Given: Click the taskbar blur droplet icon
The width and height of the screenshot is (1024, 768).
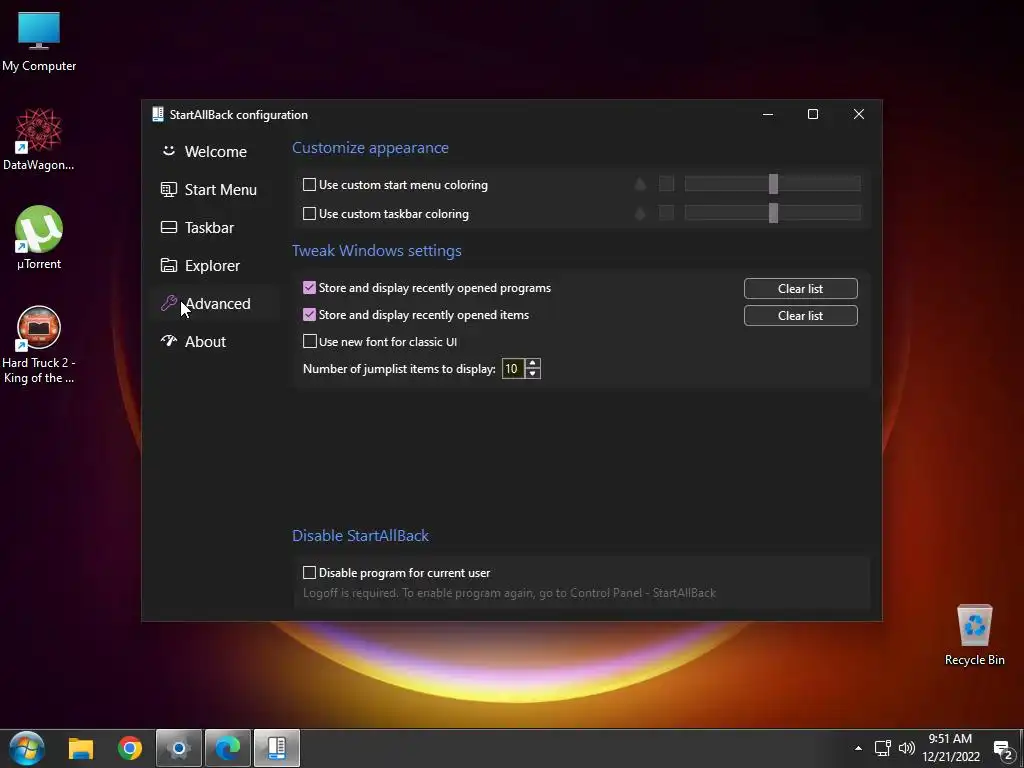Looking at the screenshot, I should (640, 213).
